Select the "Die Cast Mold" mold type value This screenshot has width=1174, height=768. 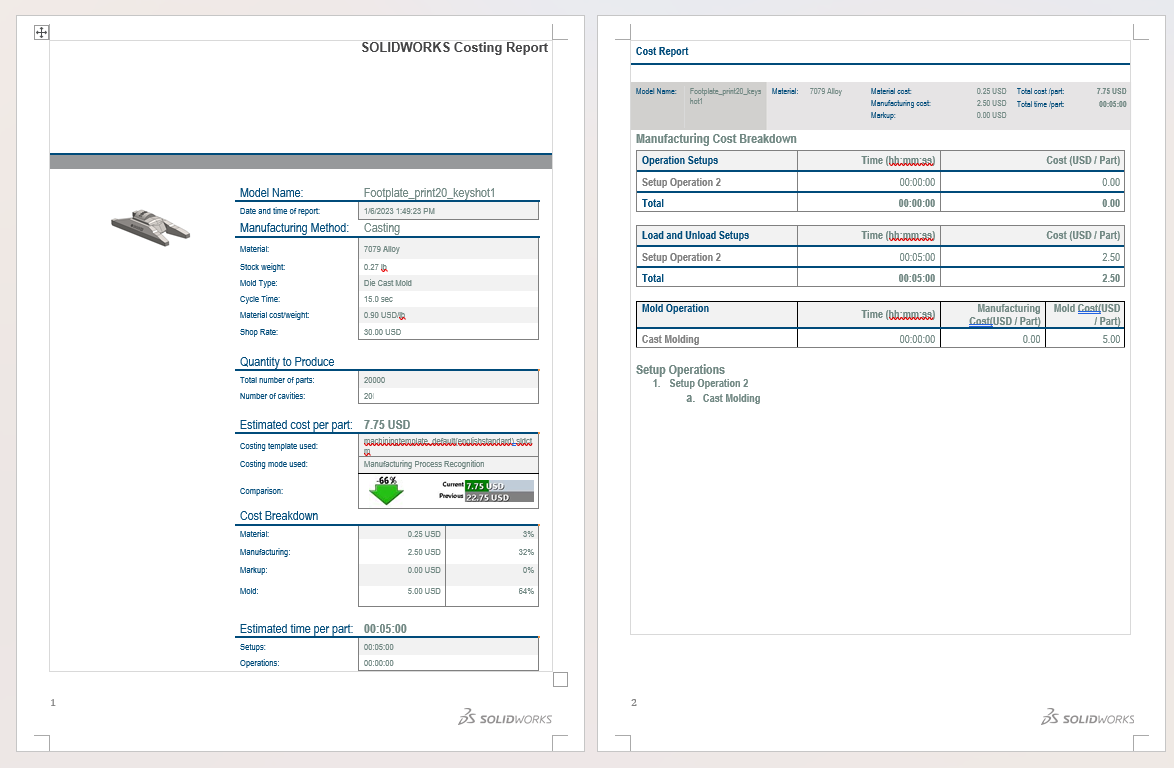(388, 283)
